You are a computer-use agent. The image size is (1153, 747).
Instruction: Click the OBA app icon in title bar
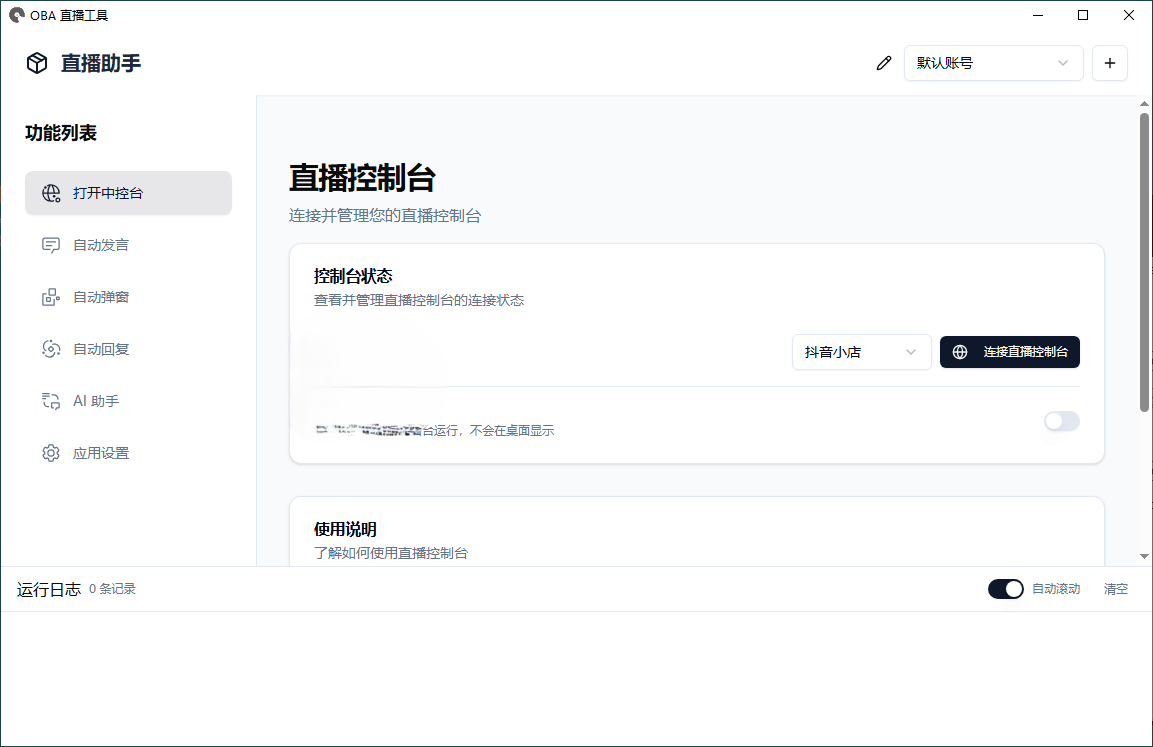[16, 15]
